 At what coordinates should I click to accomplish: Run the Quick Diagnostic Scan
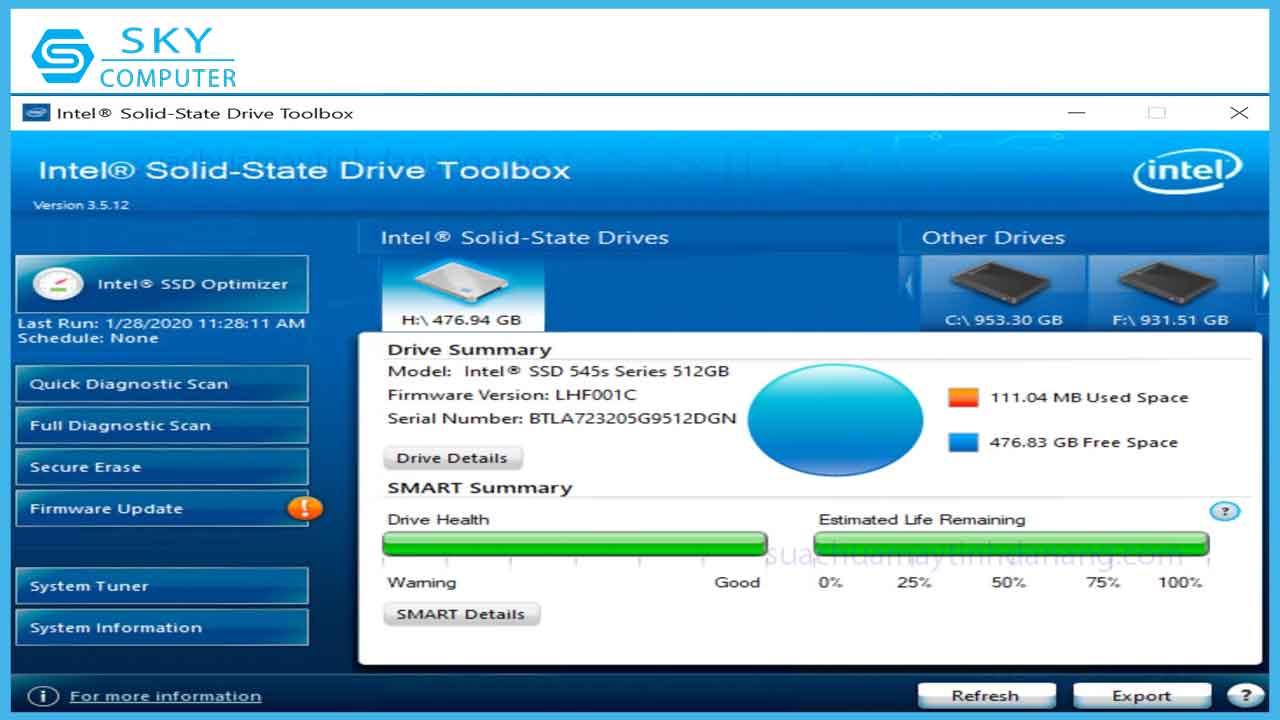tap(162, 384)
